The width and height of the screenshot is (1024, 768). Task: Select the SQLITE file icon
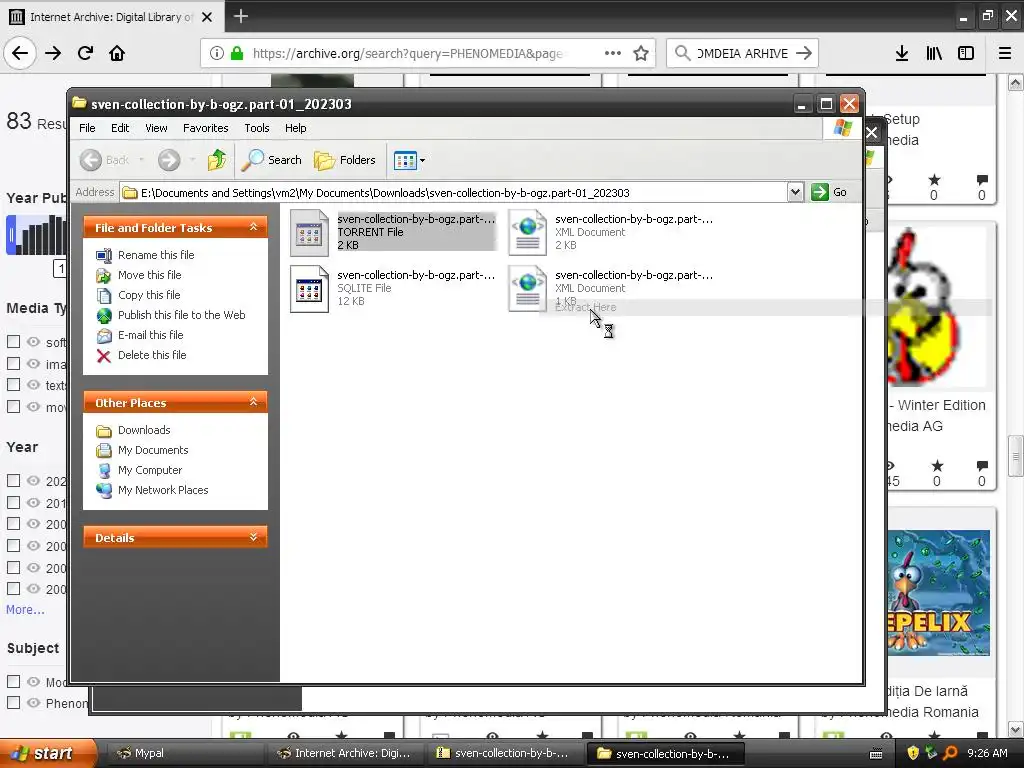point(309,289)
